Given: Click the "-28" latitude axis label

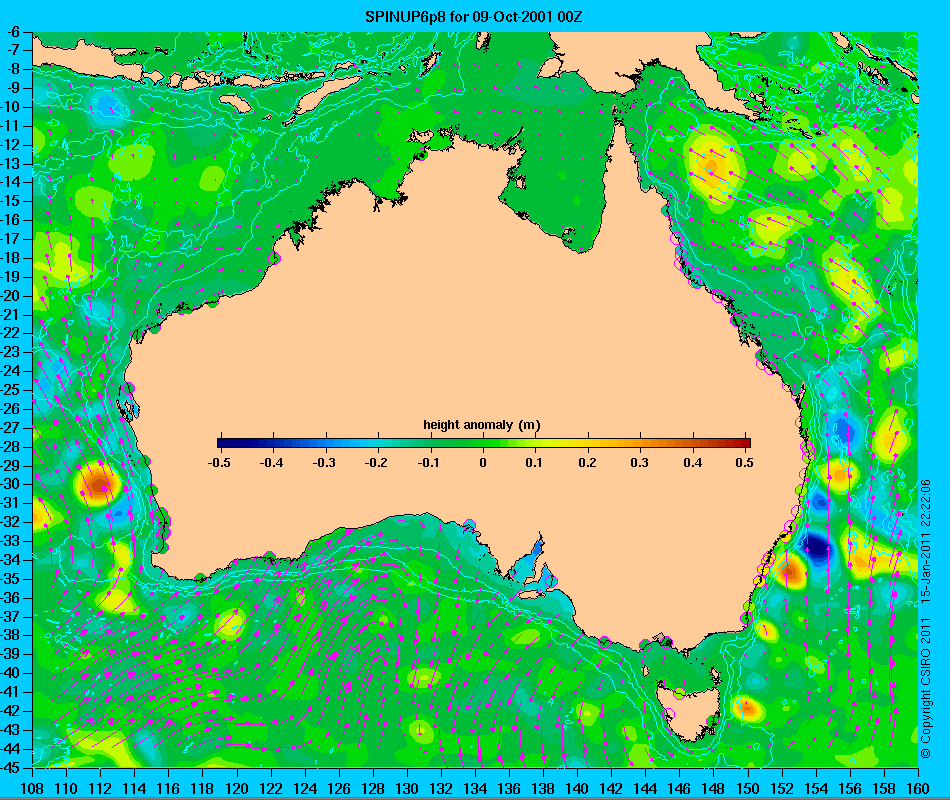Looking at the screenshot, I should pos(11,447).
